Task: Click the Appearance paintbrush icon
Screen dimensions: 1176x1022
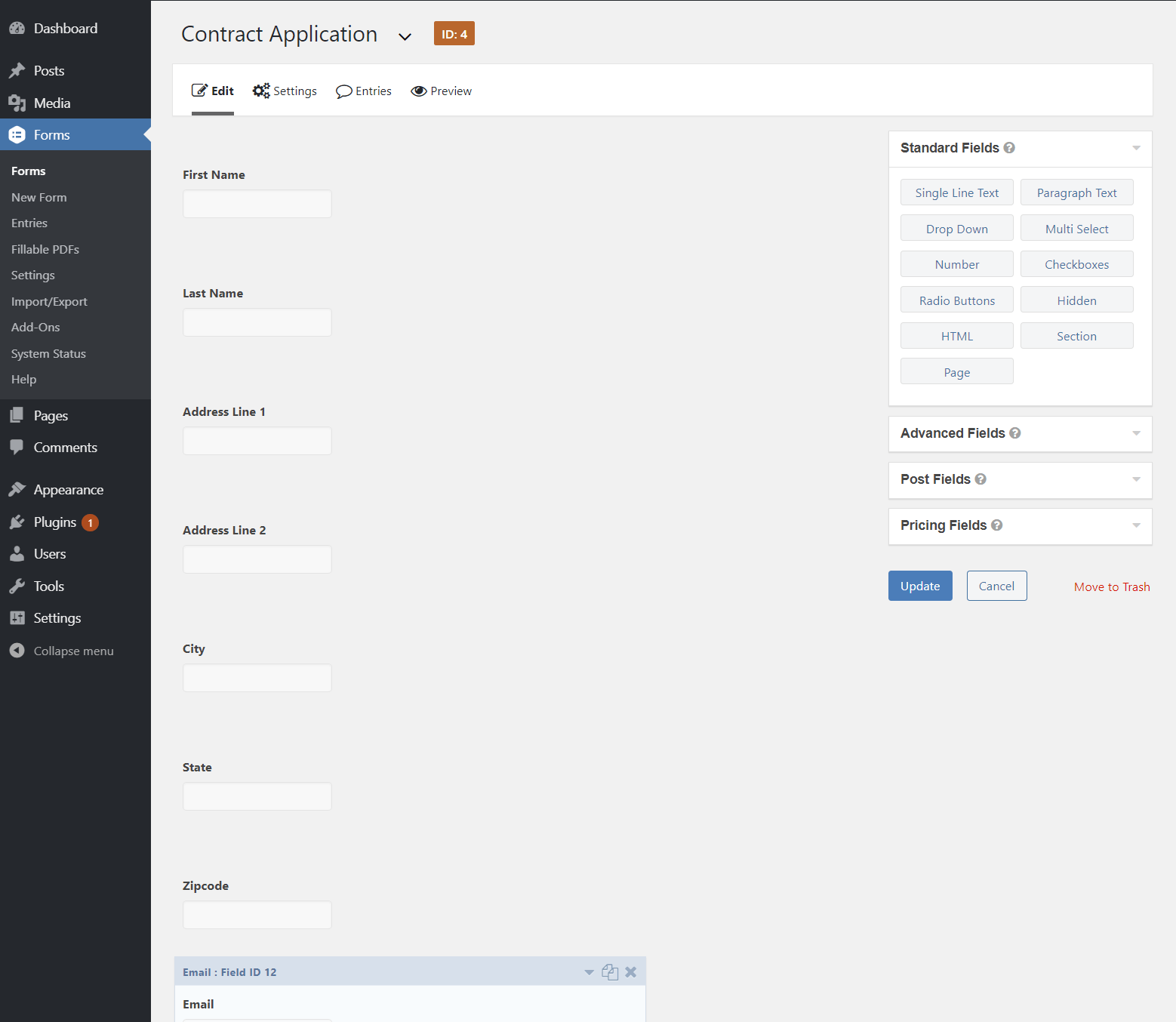Action: pyautogui.click(x=17, y=488)
